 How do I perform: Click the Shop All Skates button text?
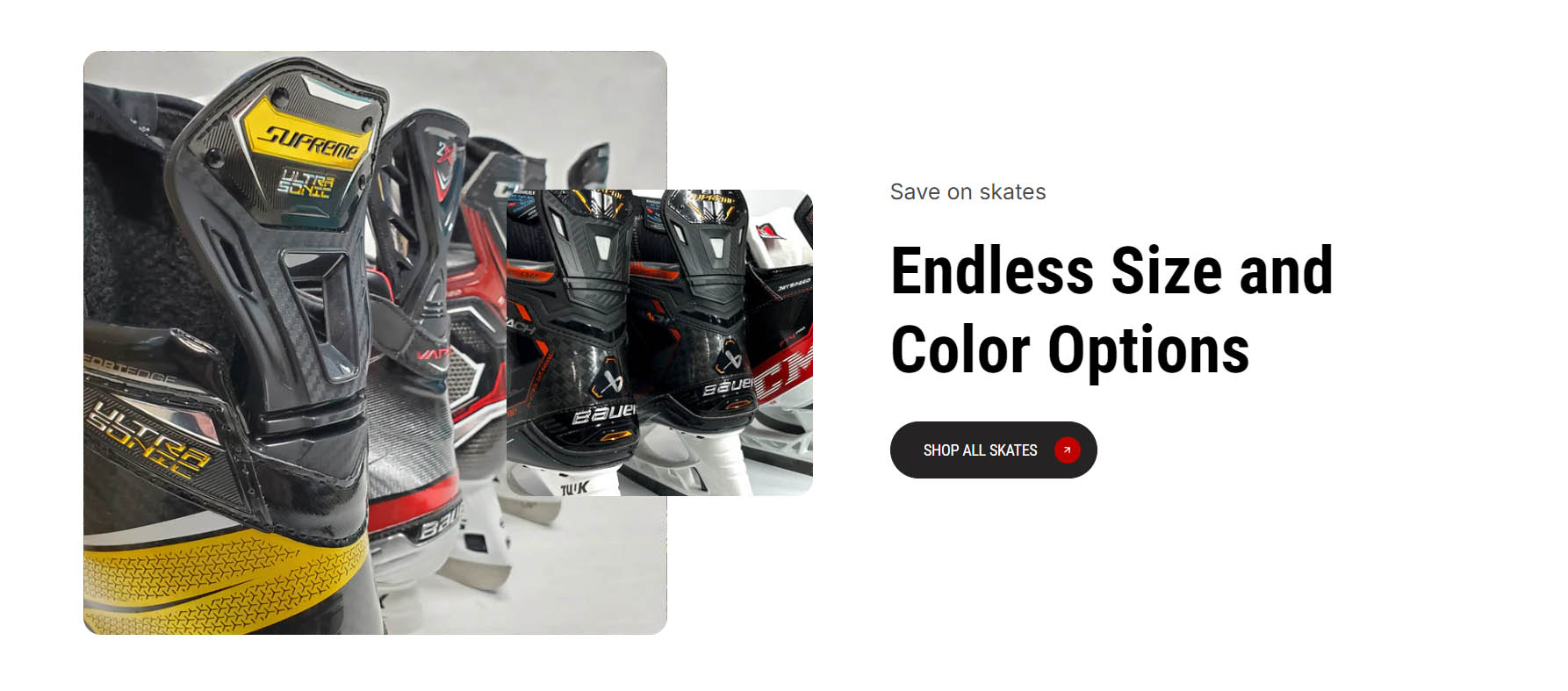tap(980, 450)
